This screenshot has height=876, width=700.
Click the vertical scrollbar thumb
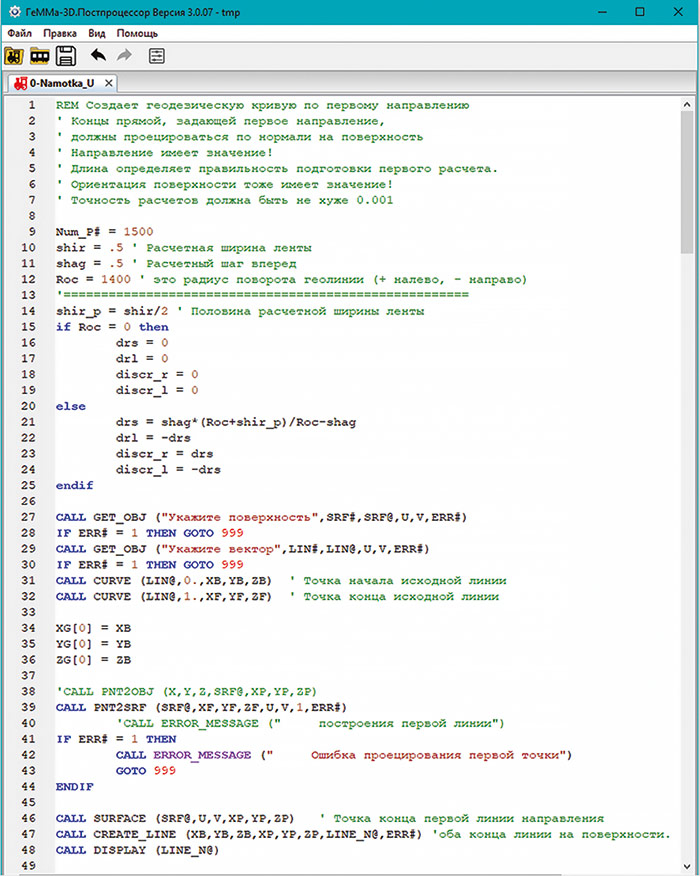687,182
